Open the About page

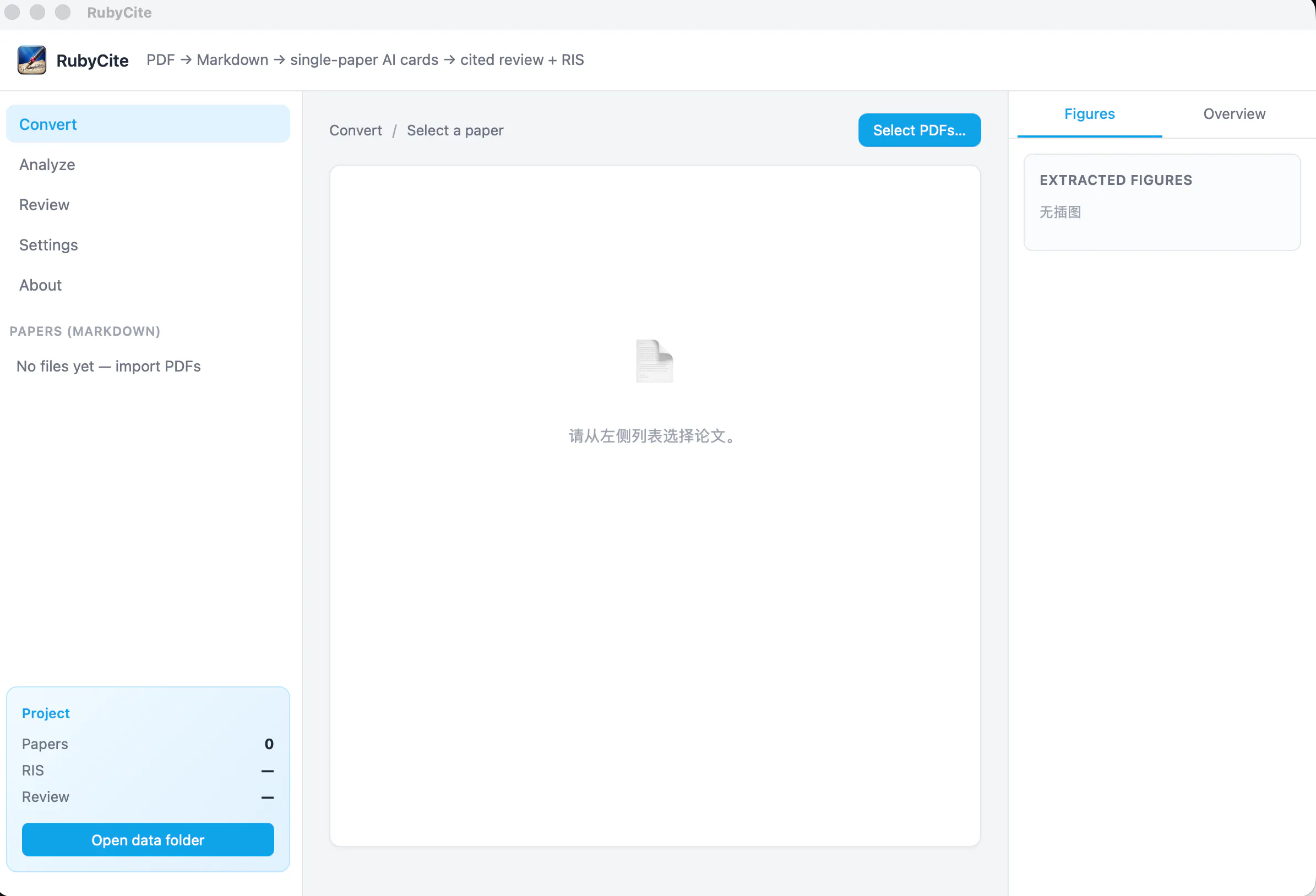tap(148, 285)
